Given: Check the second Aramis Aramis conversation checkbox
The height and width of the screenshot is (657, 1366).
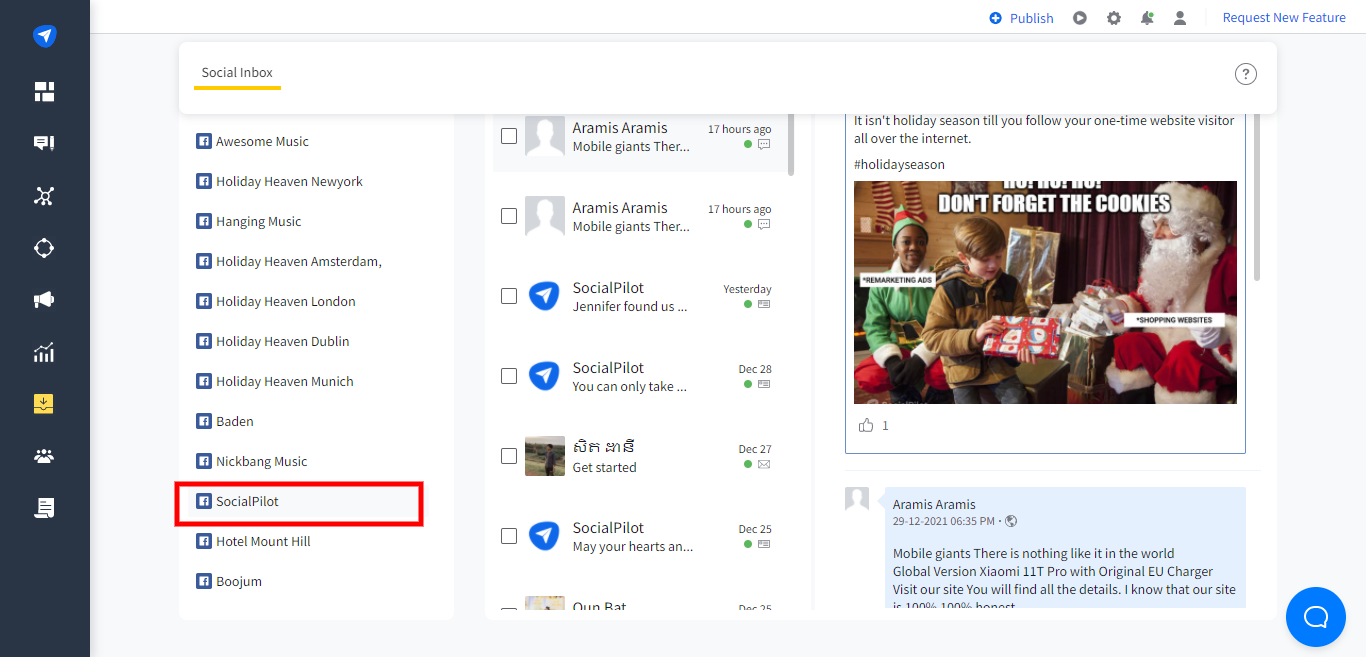Looking at the screenshot, I should (x=509, y=216).
